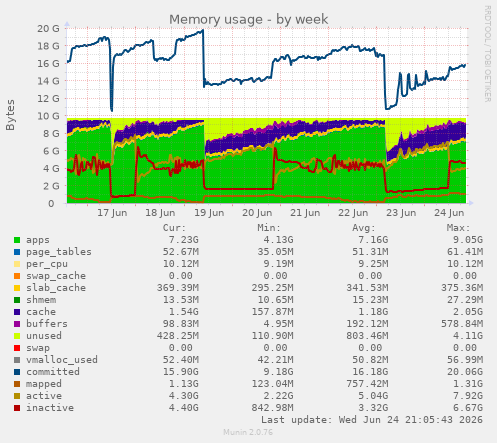Click the vmalloc_used current value 52.40M

coord(181,360)
